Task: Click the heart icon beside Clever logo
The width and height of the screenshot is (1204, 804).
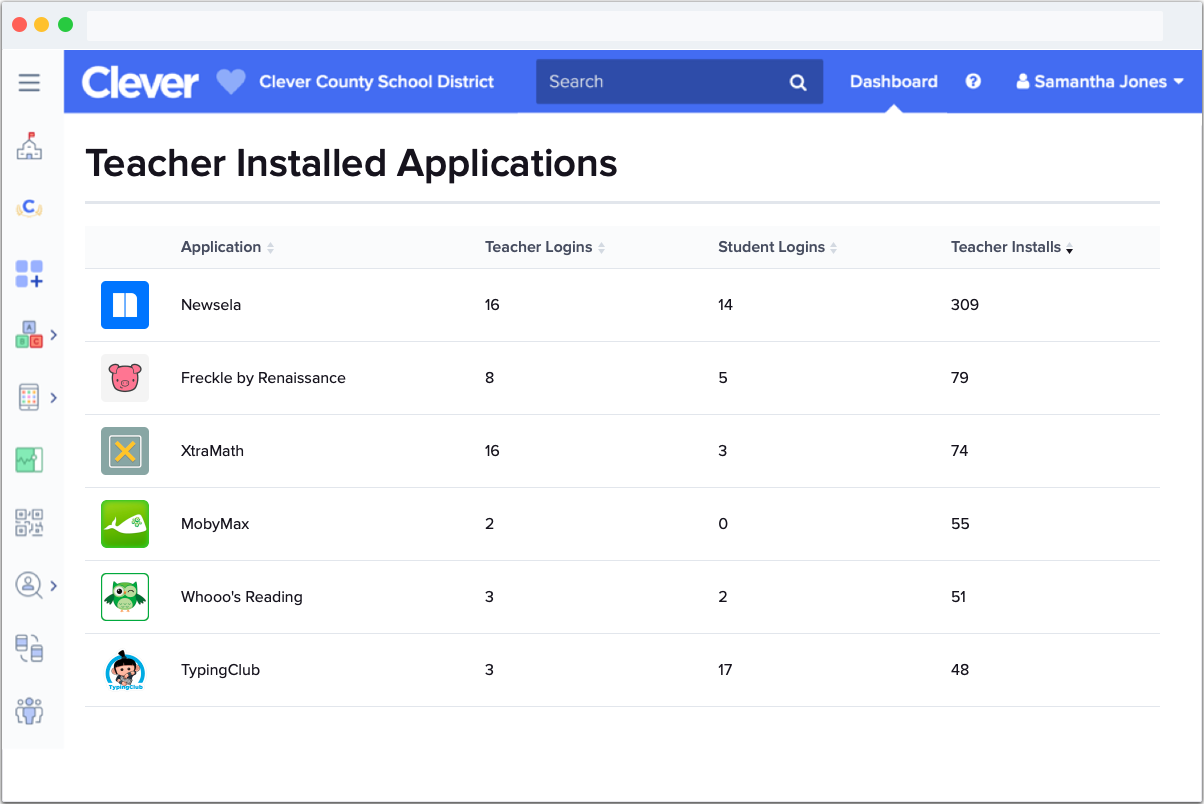Action: (x=231, y=82)
